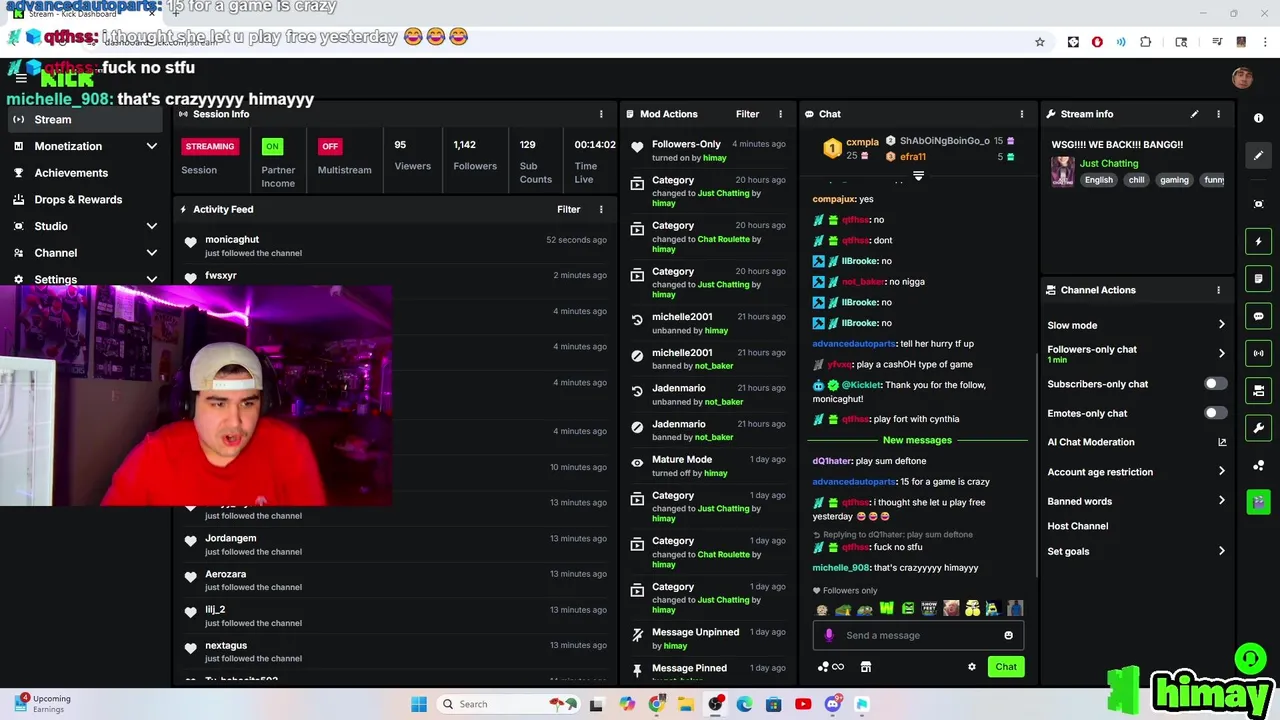Select the lightning bolt icon in right sidebar

tap(1258, 241)
